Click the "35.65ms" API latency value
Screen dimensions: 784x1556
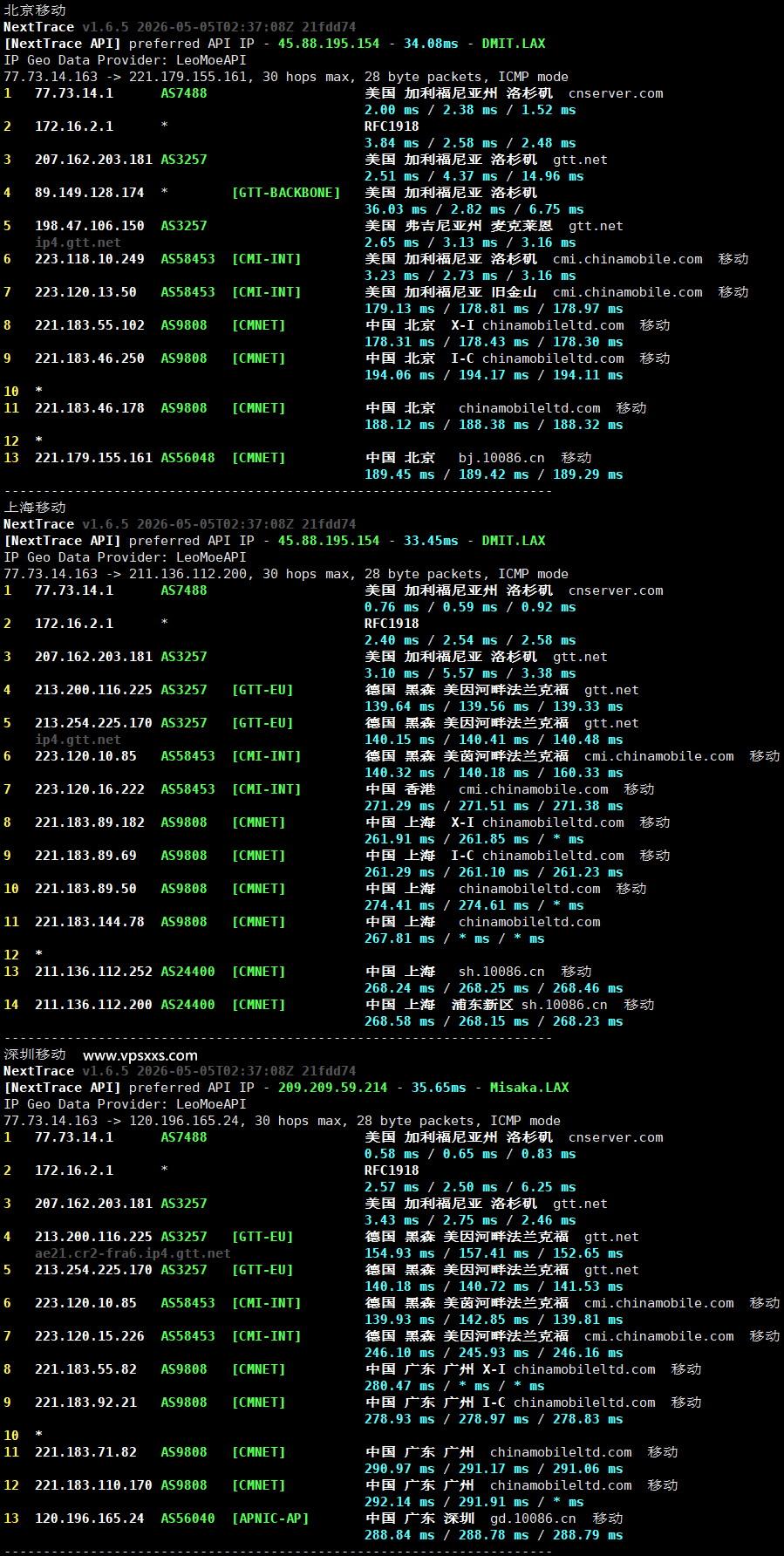click(x=439, y=1087)
